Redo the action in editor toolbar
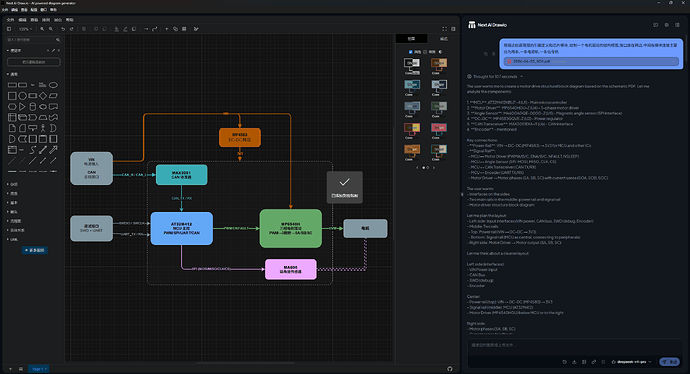The height and width of the screenshot is (374, 690). tap(71, 29)
